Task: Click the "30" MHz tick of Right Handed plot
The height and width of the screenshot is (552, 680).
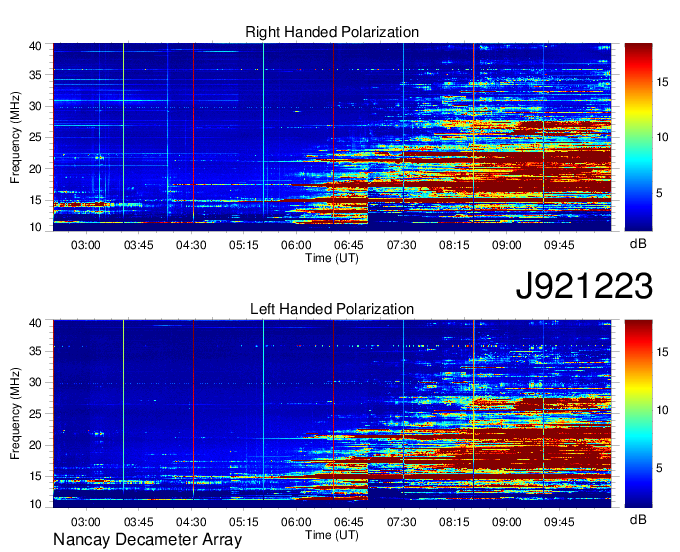Action: click(x=35, y=106)
